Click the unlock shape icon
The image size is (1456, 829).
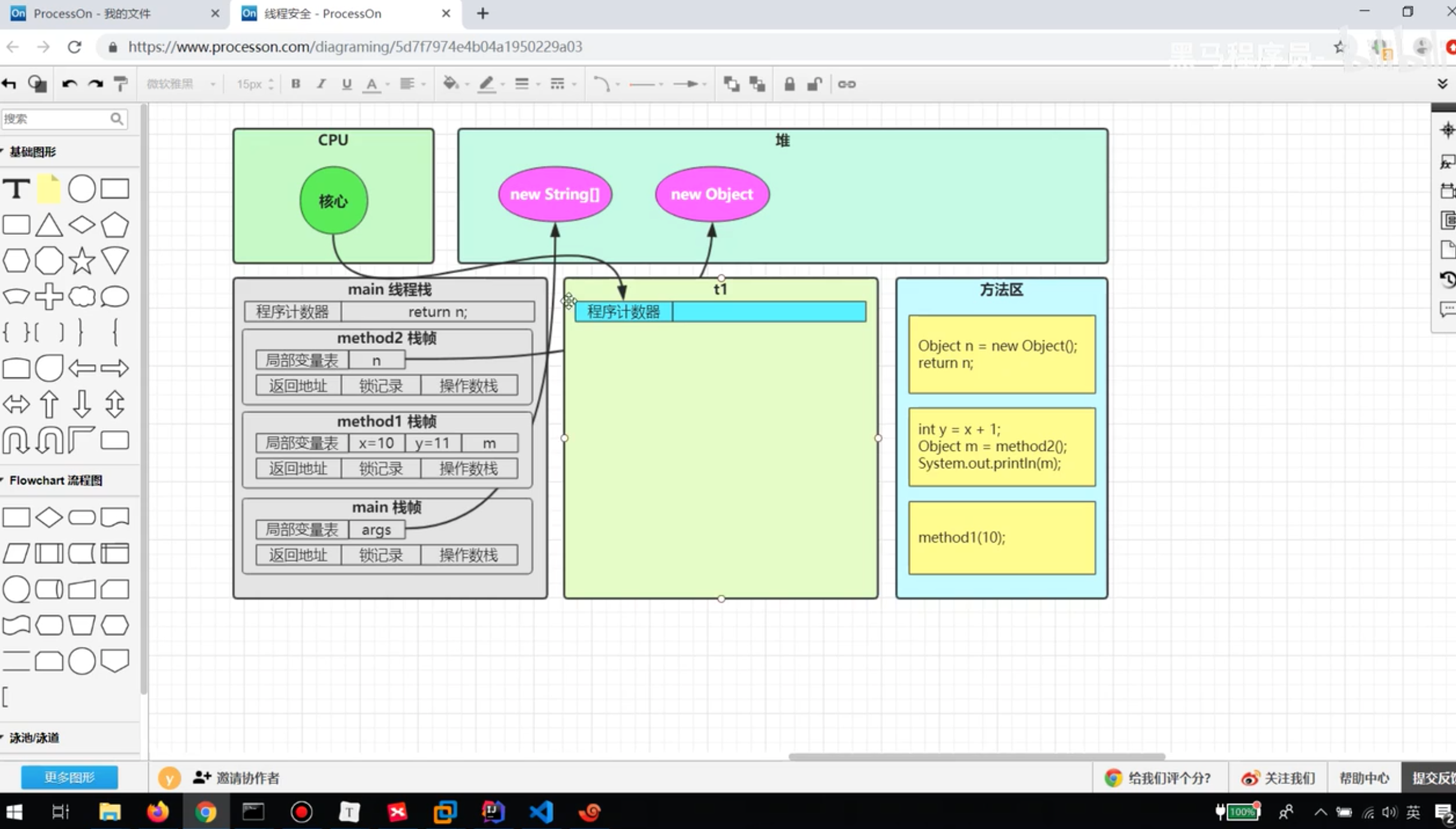[x=814, y=84]
